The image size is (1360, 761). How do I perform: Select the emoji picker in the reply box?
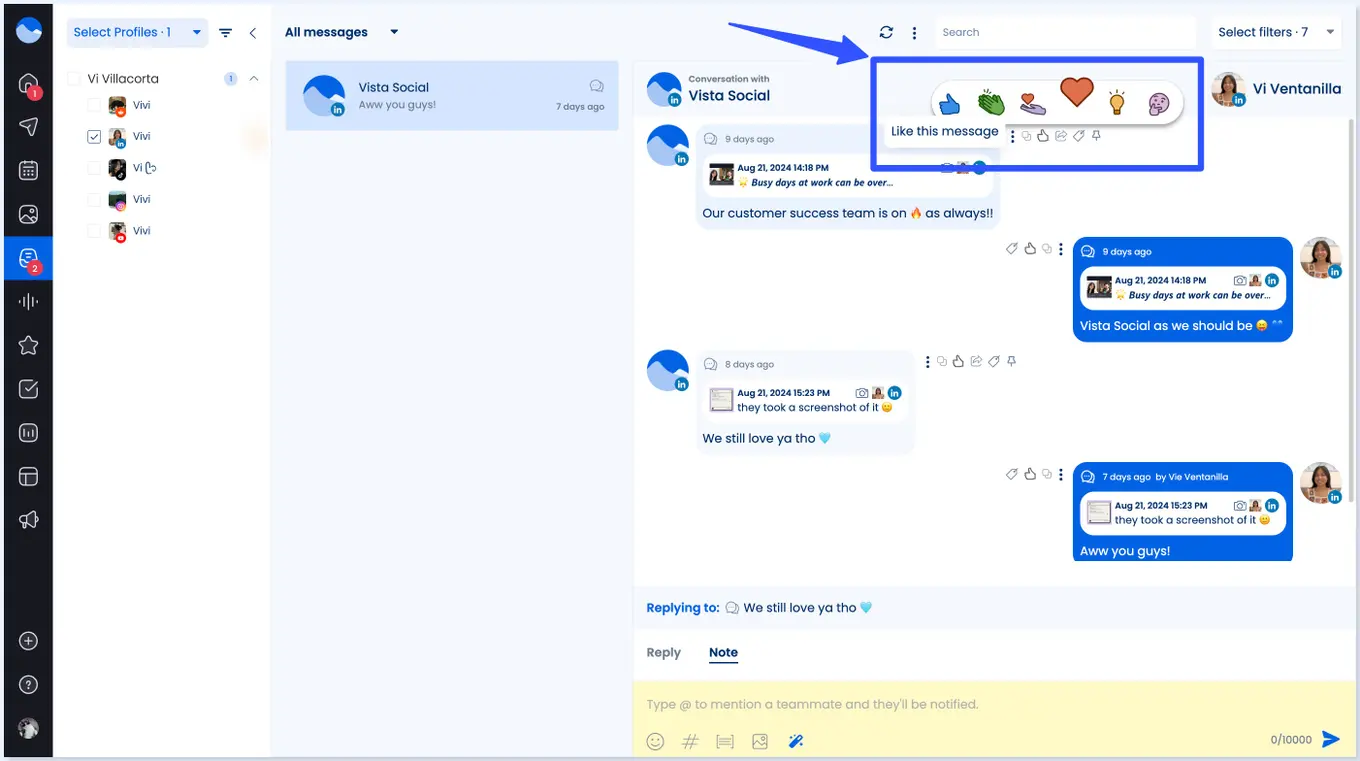coord(655,741)
